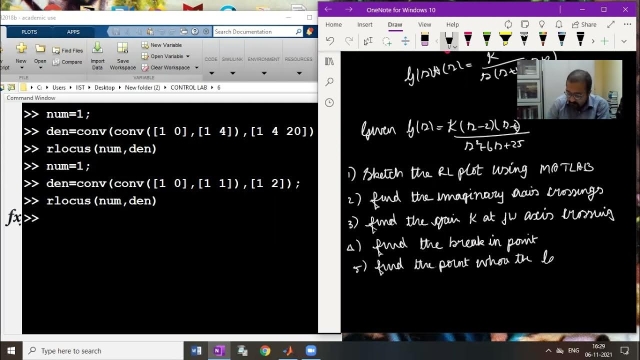
Task: Open the Help tab in OneNote
Action: point(452,24)
